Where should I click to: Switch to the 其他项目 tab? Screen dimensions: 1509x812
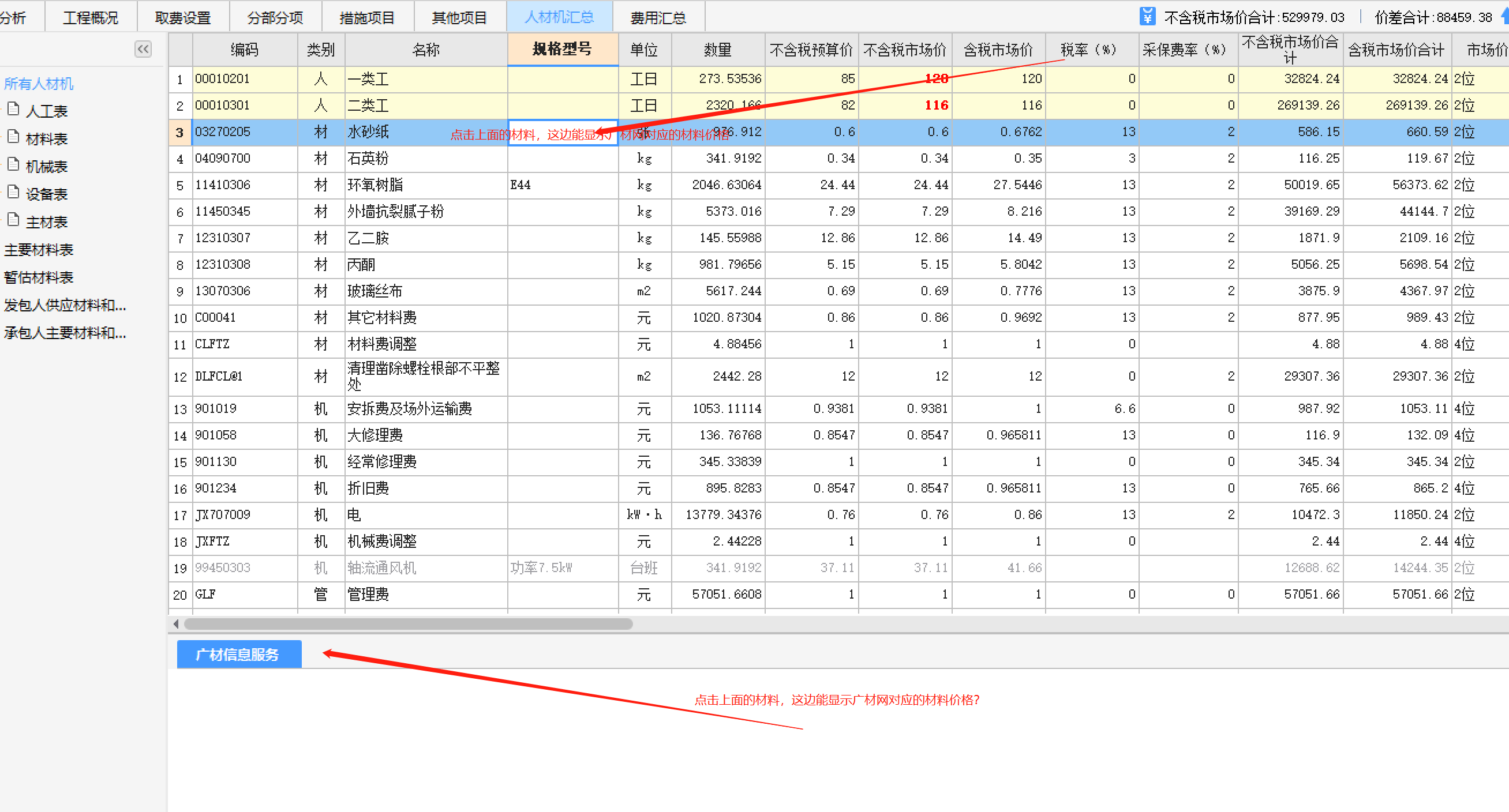(460, 17)
